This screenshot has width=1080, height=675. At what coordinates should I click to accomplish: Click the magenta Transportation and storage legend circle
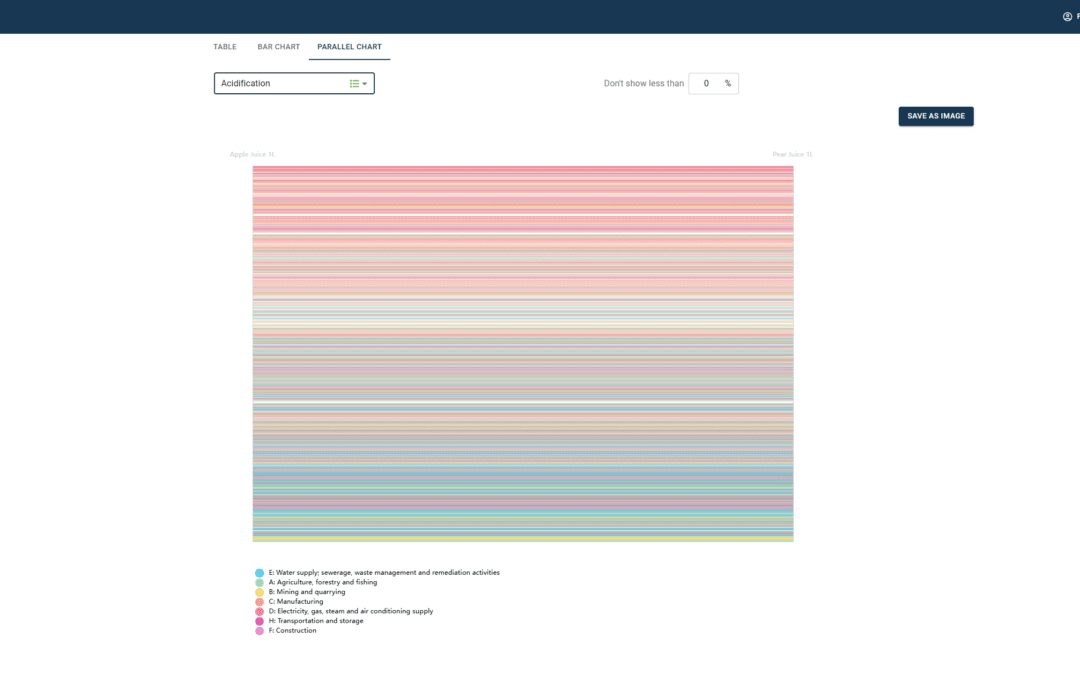(x=260, y=621)
